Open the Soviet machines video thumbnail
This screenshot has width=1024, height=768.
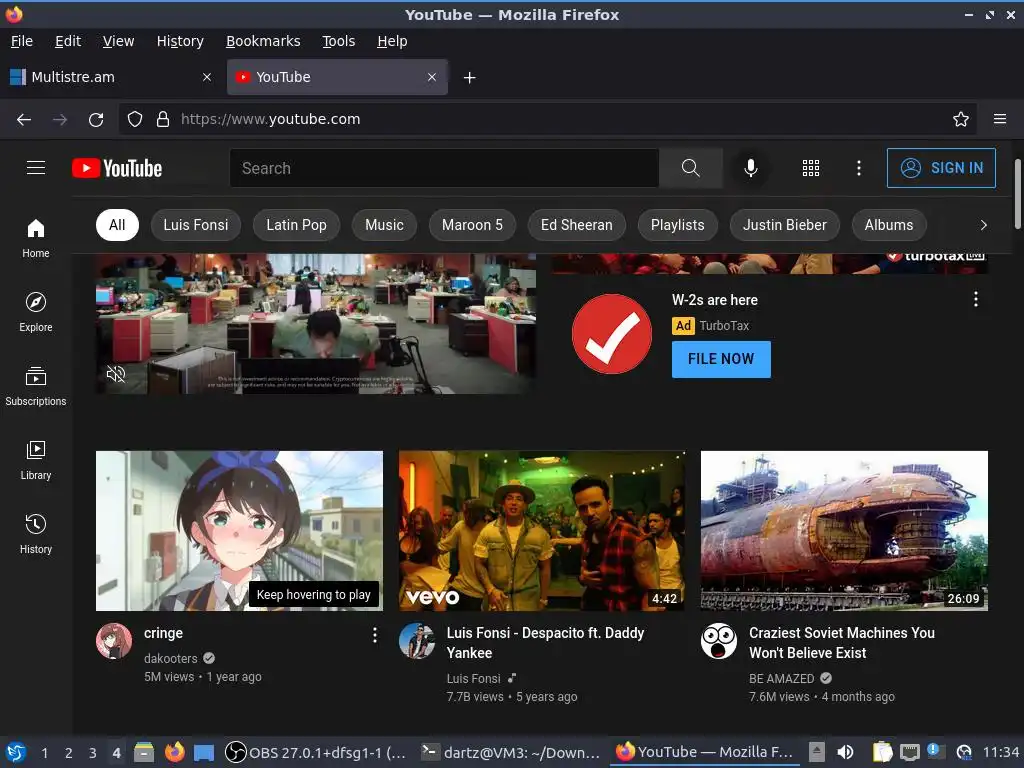(844, 531)
